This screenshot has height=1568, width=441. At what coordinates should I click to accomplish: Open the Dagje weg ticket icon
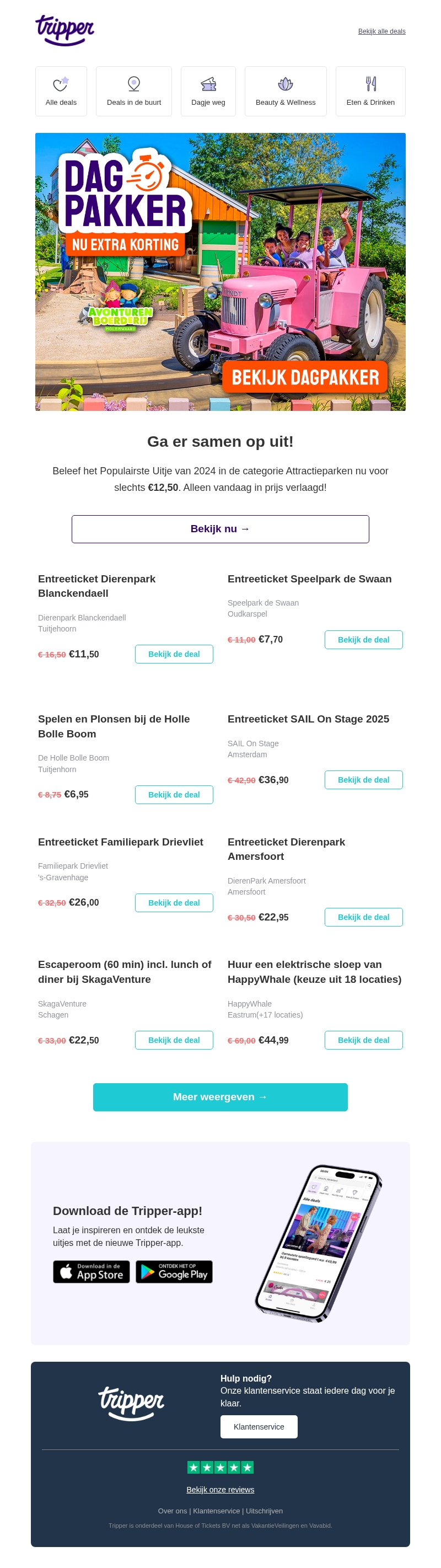(x=208, y=84)
